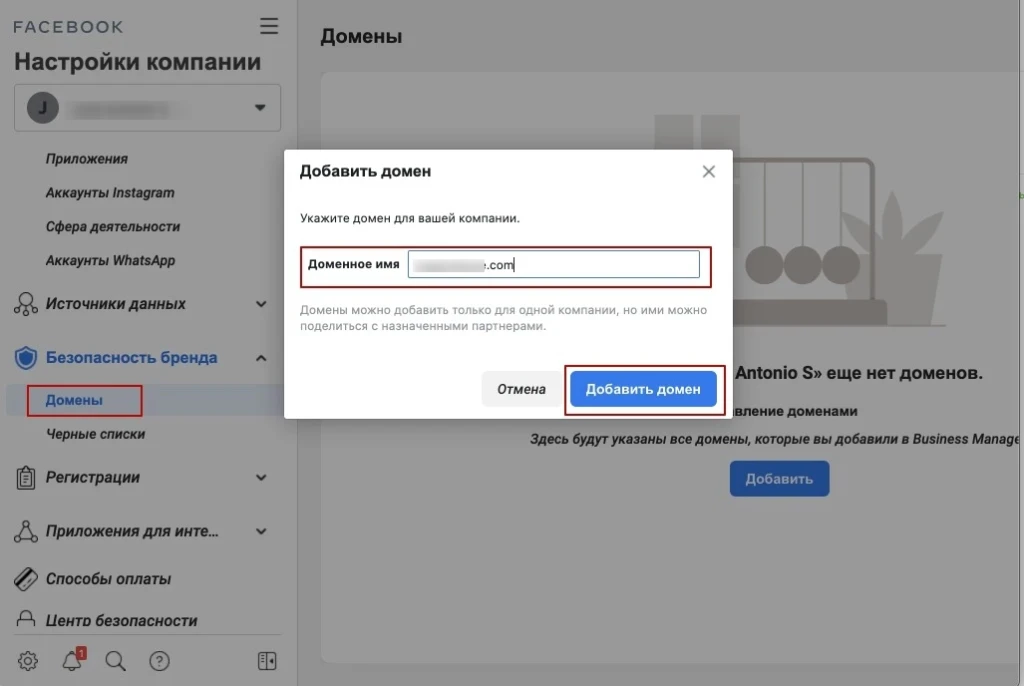
Task: Open notifications bell icon
Action: click(x=72, y=660)
